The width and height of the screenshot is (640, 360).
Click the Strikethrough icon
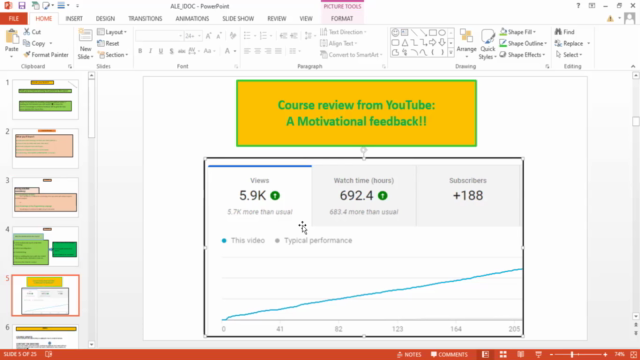[182, 51]
